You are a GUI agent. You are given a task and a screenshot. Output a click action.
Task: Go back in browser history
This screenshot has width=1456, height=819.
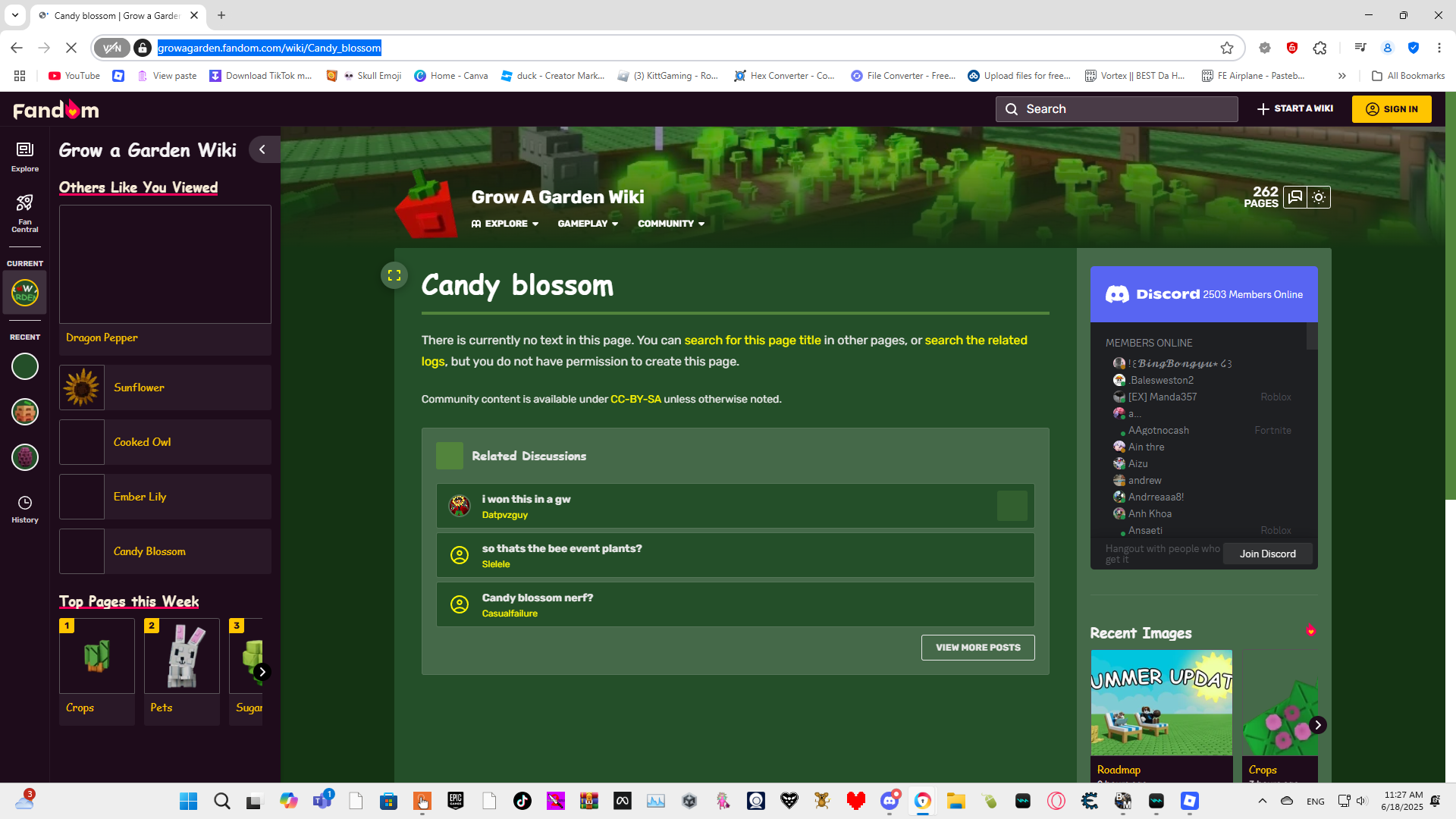[17, 48]
